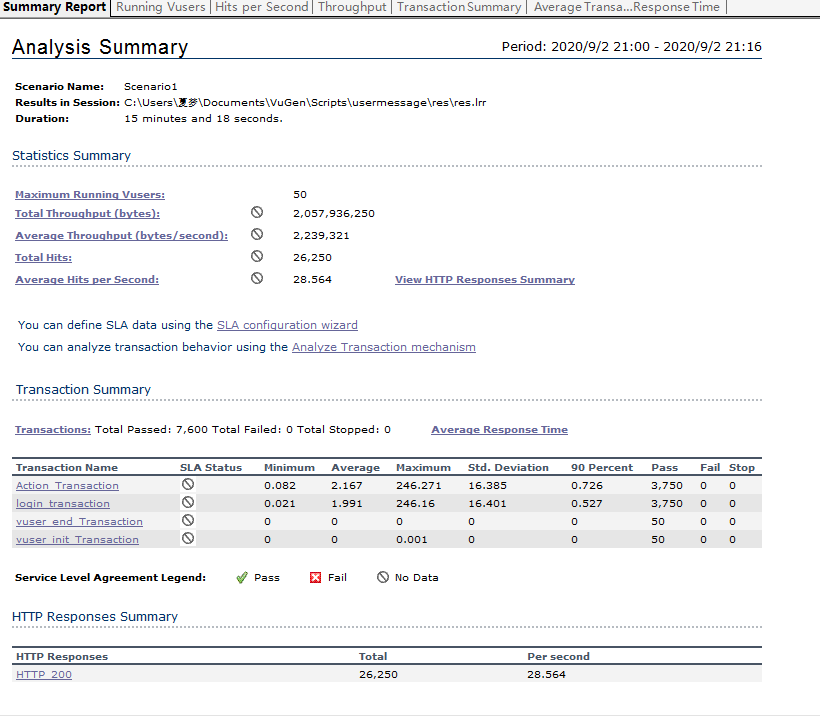This screenshot has width=820, height=716.
Task: Click No Data icon beside Average Hits per Second
Action: [x=257, y=278]
